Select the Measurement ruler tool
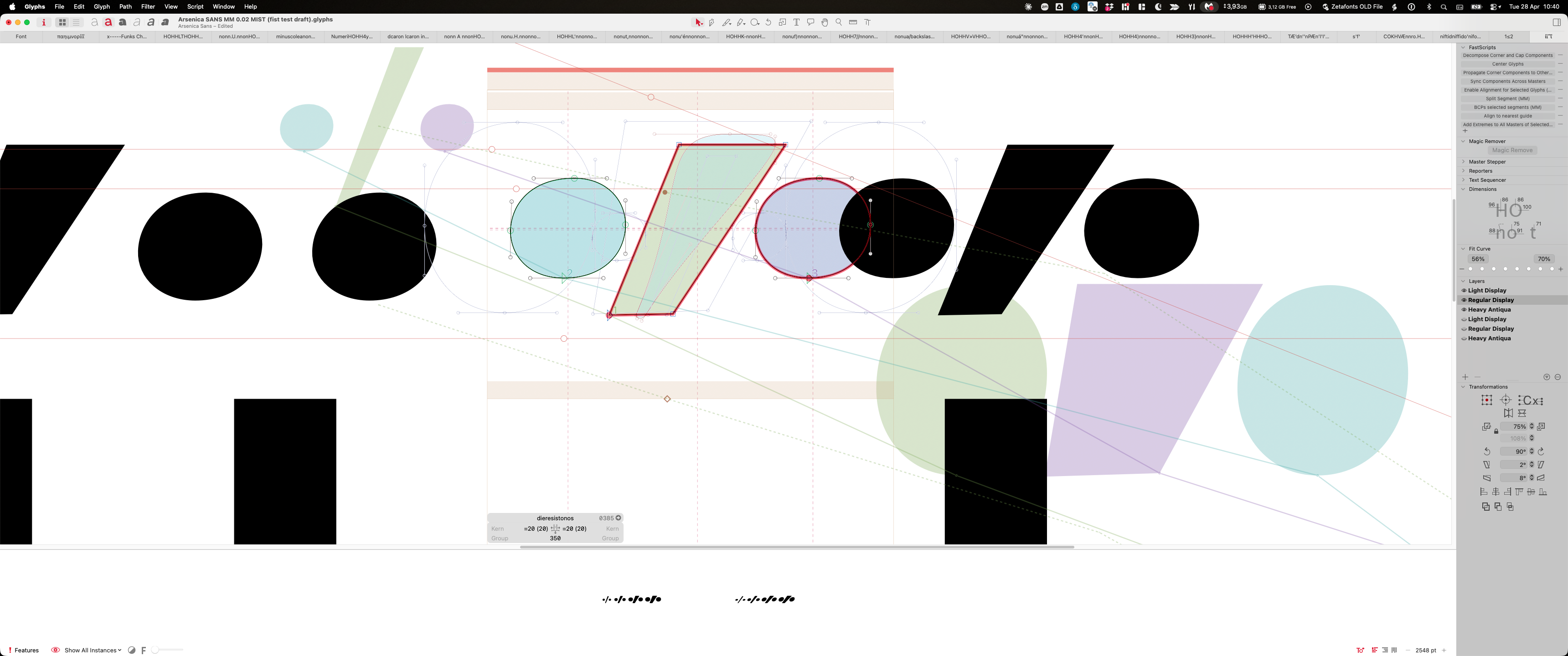 (x=853, y=22)
